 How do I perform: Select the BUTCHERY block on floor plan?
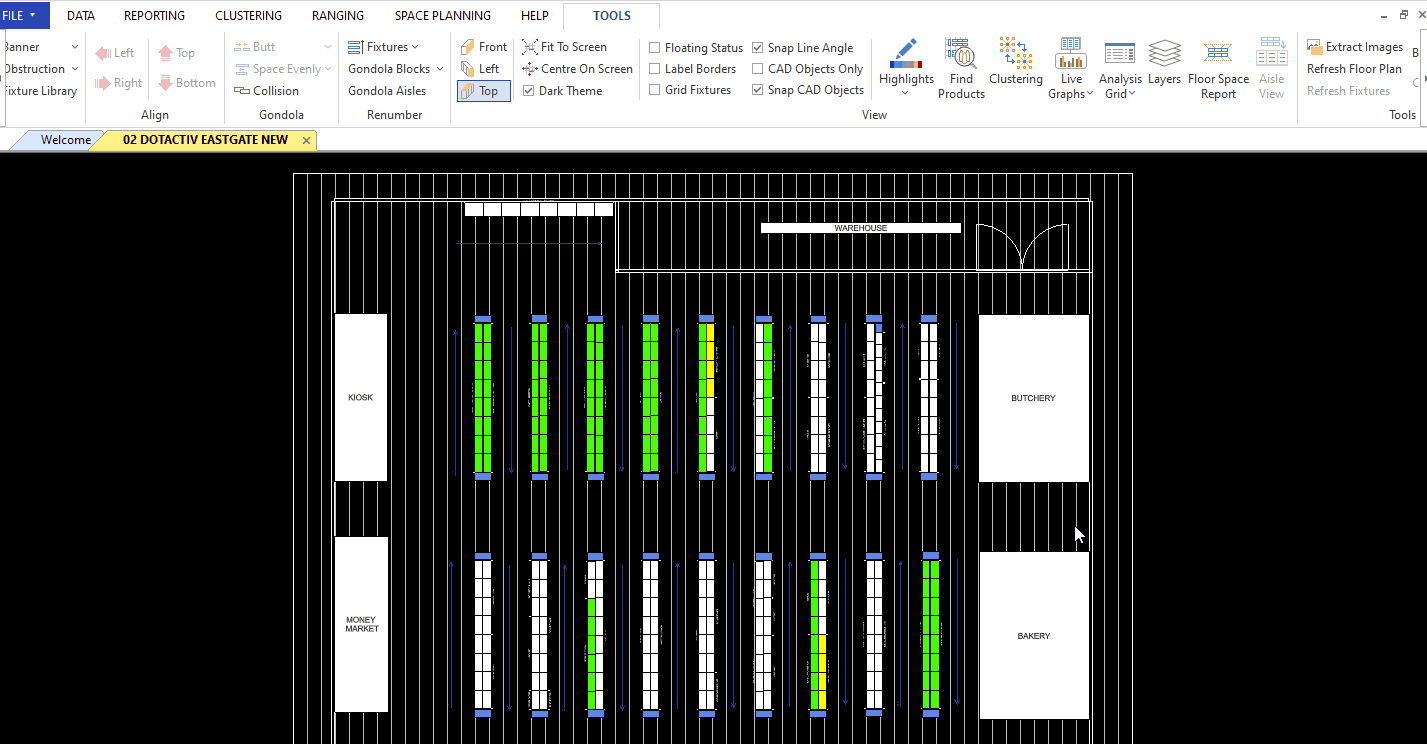coord(1033,398)
